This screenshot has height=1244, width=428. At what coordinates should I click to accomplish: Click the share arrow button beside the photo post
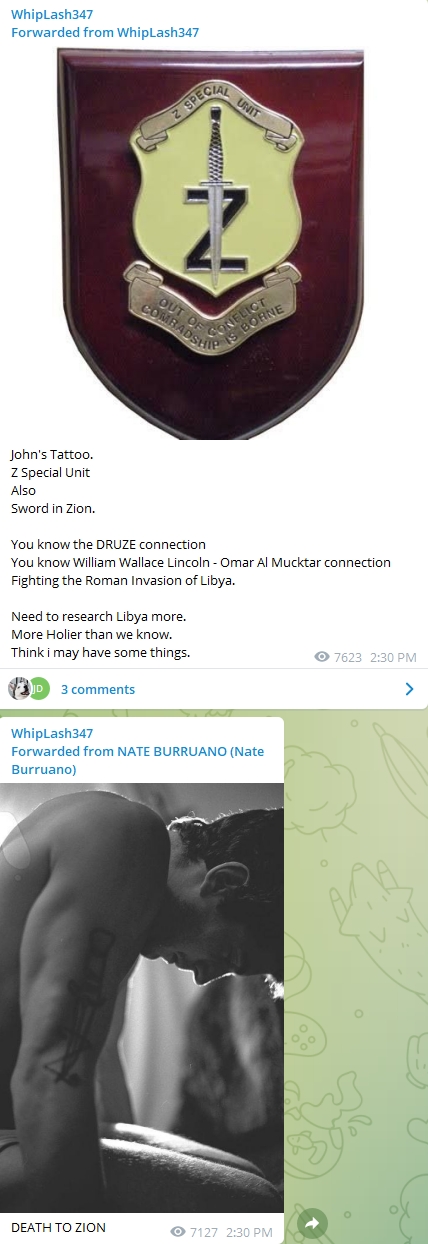[x=313, y=1224]
